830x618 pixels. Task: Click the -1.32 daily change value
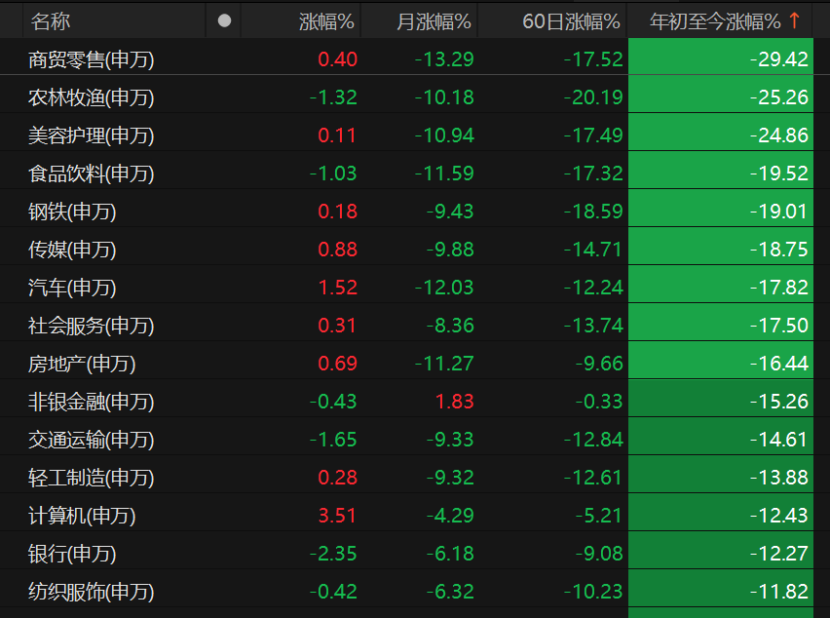(x=333, y=97)
